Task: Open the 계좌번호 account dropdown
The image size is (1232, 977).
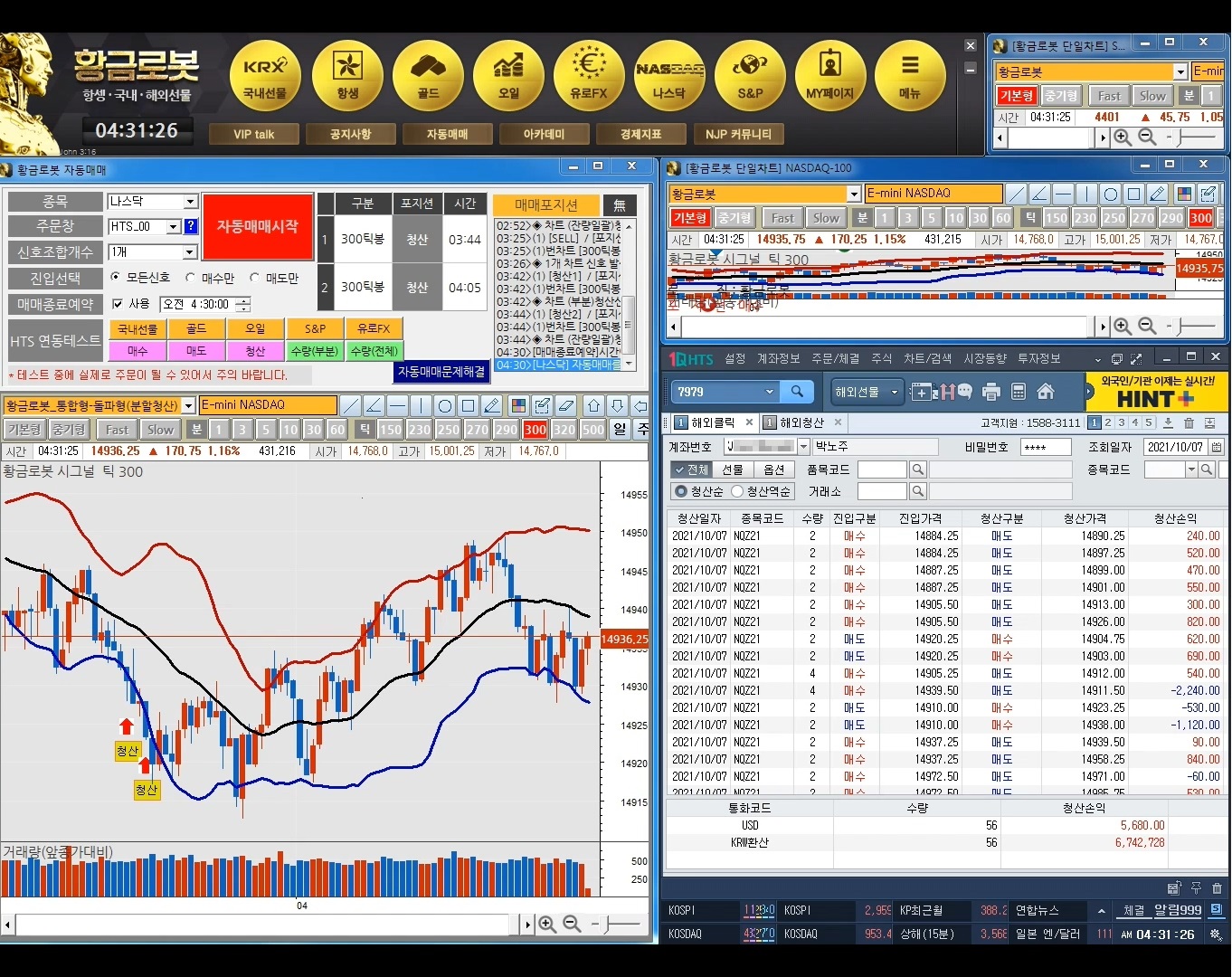Action: coord(803,447)
